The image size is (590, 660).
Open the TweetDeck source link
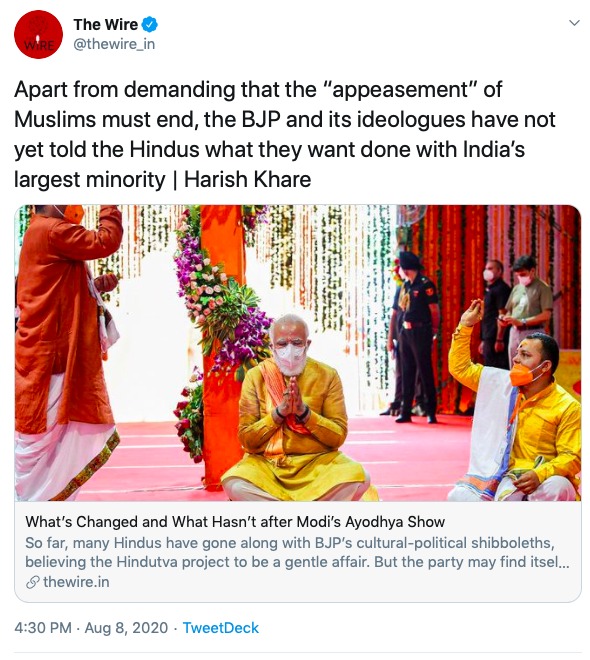pos(221,628)
